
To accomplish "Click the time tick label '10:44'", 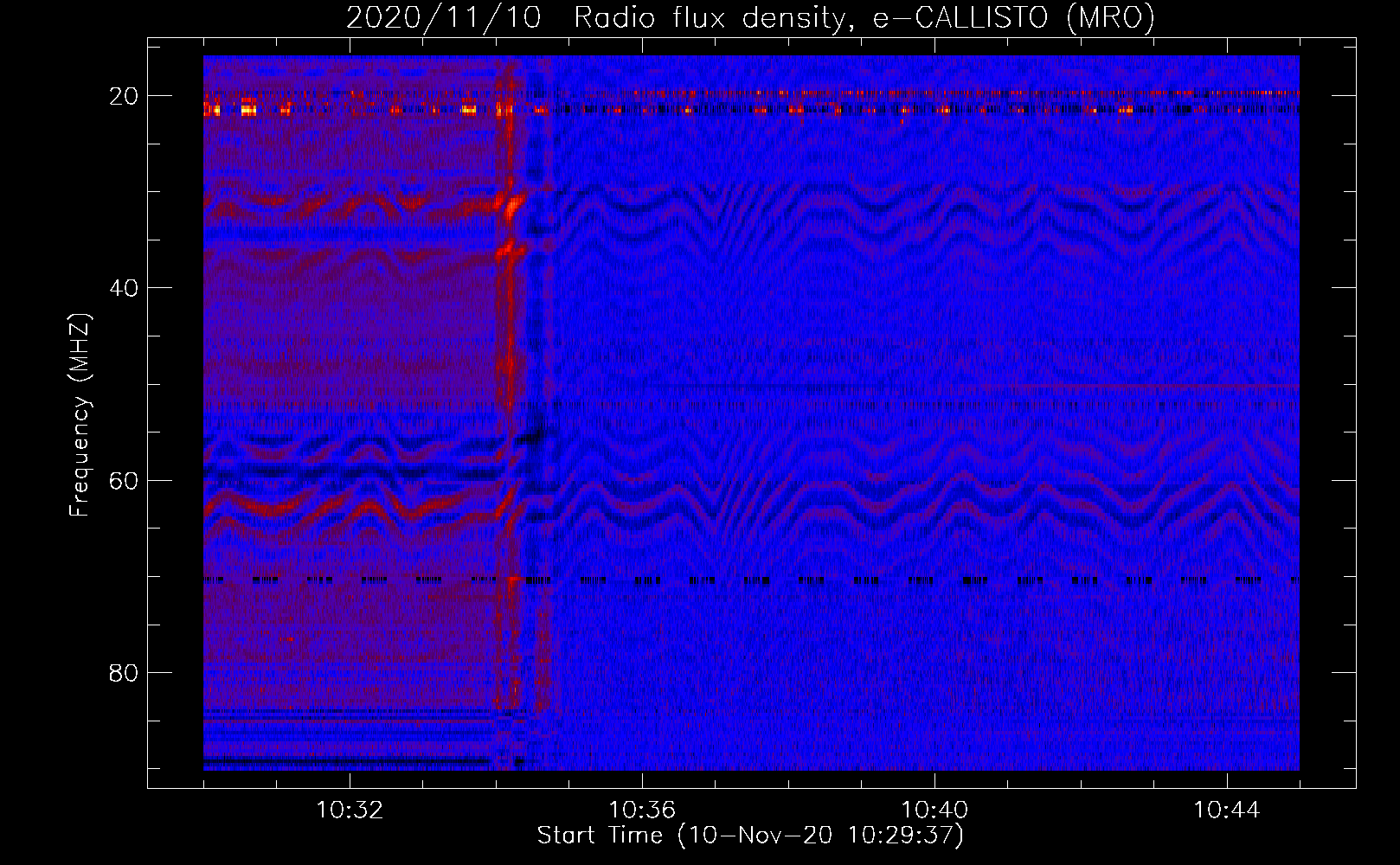I will coord(1227,811).
